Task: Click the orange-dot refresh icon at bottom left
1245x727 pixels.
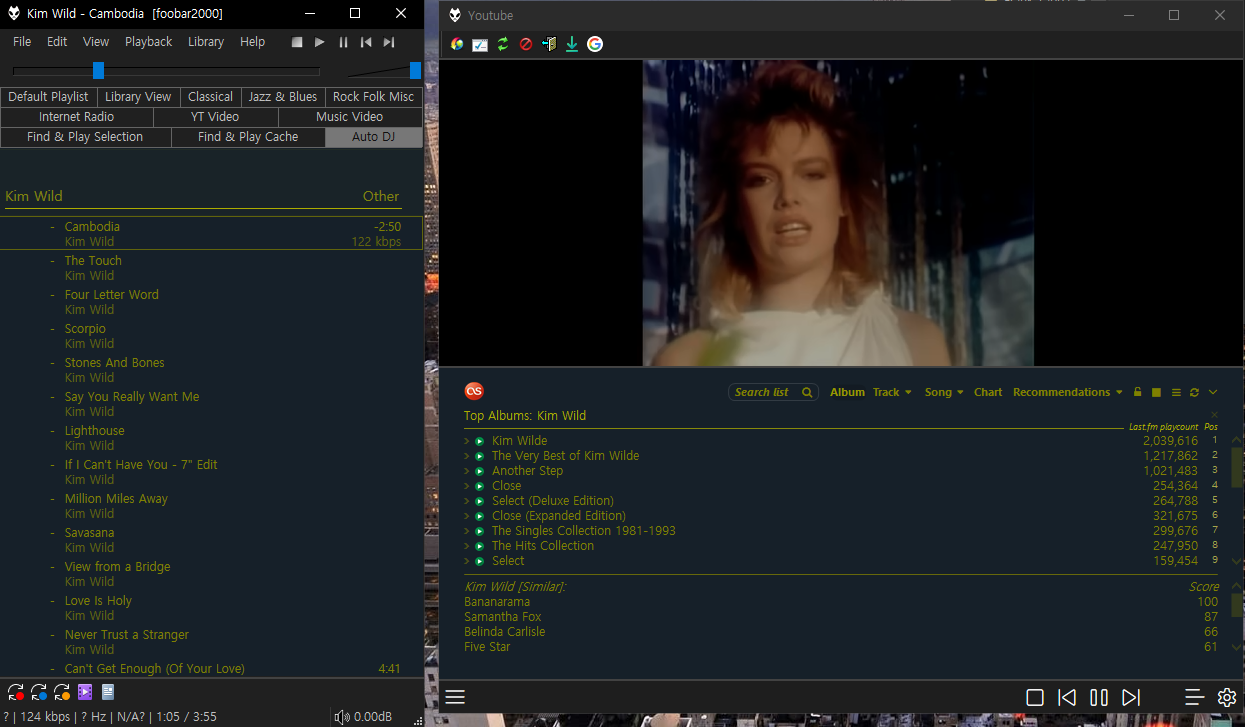Action: (62, 691)
